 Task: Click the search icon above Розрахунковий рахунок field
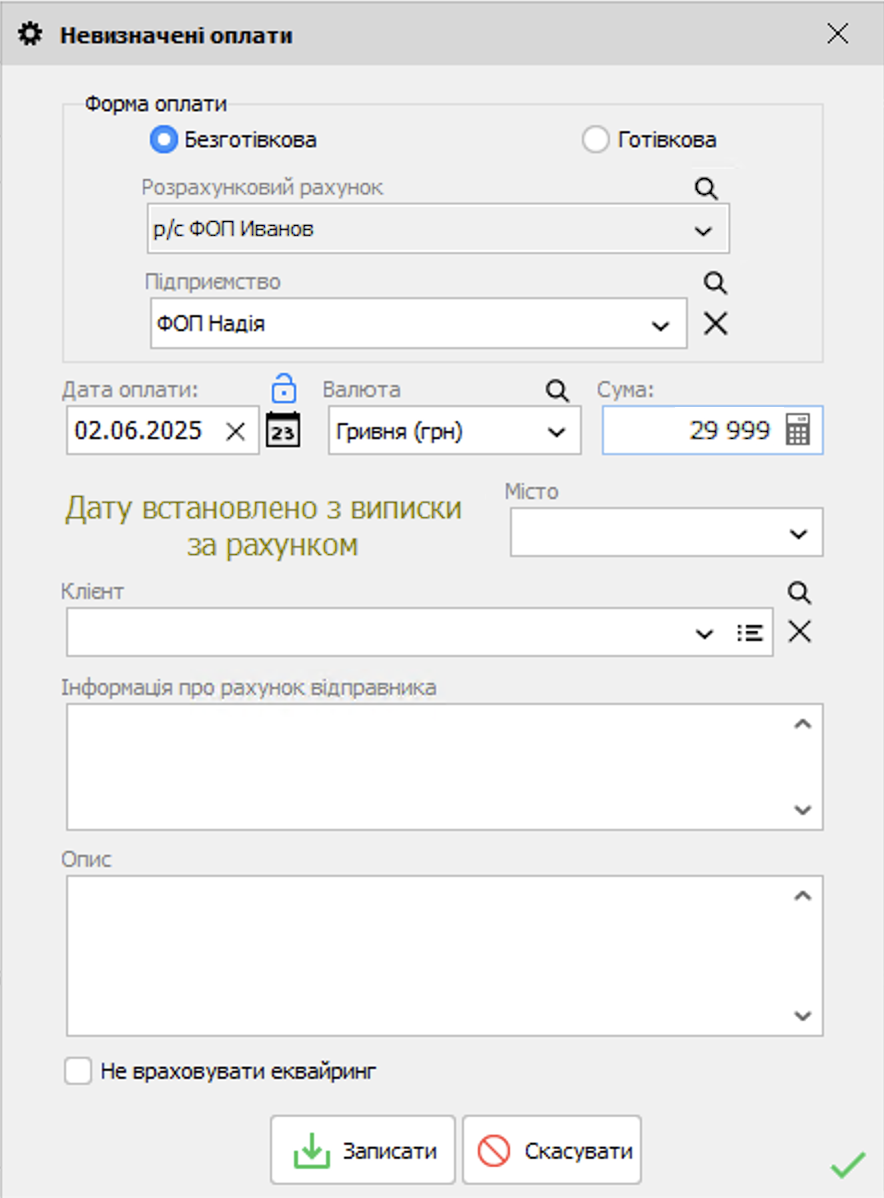706,189
